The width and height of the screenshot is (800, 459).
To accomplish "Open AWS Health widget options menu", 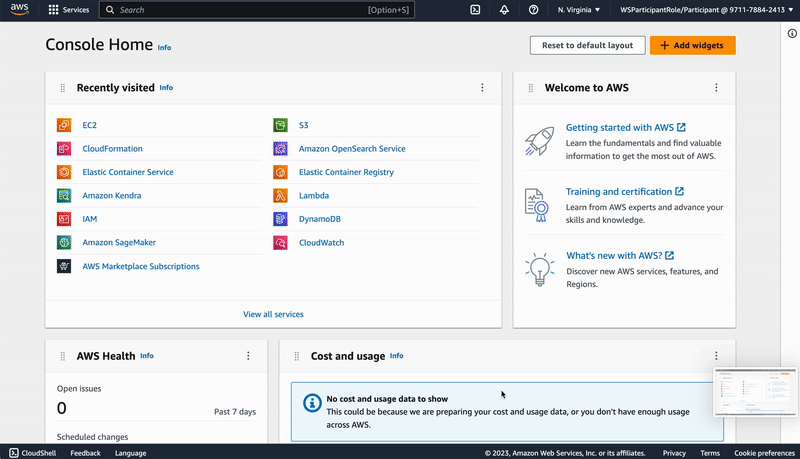I will coord(248,356).
